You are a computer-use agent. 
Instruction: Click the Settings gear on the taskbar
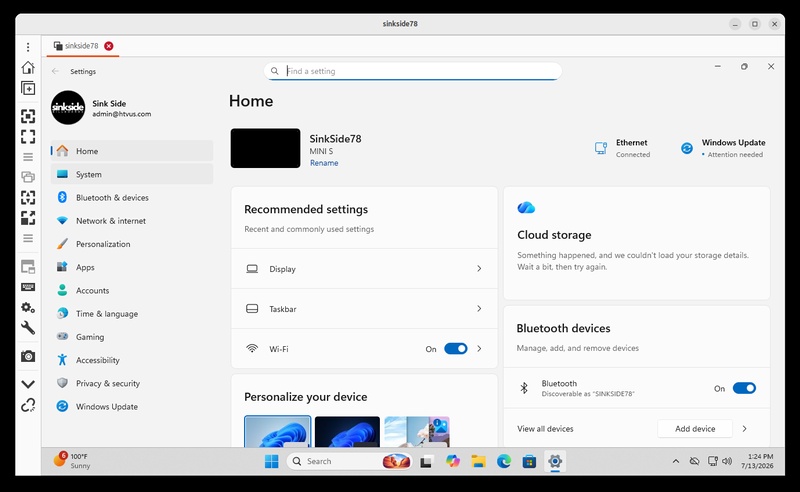(555, 461)
